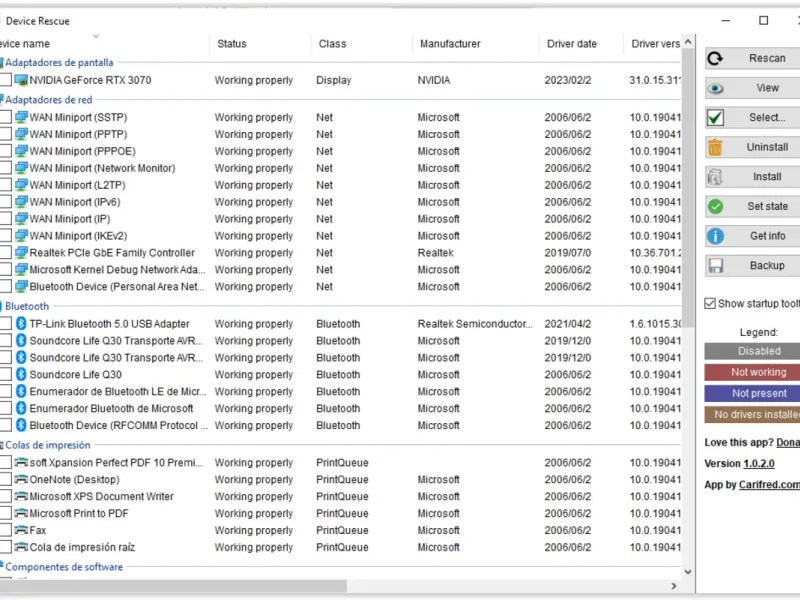Screen dimensions: 800x600
Task: Click the gray Disabled legend swatch
Action: click(x=752, y=351)
